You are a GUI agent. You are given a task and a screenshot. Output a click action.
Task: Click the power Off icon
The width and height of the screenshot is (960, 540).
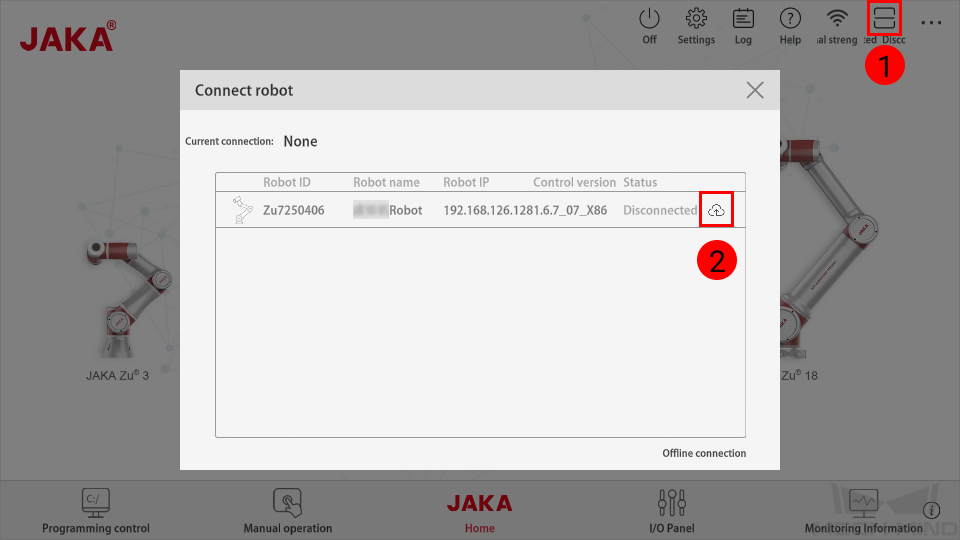[x=649, y=19]
